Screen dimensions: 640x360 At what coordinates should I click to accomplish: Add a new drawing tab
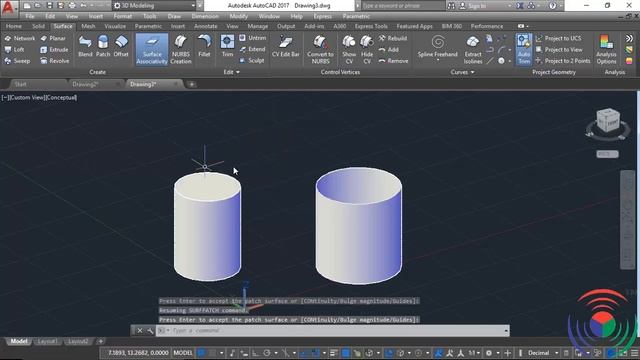click(x=191, y=84)
